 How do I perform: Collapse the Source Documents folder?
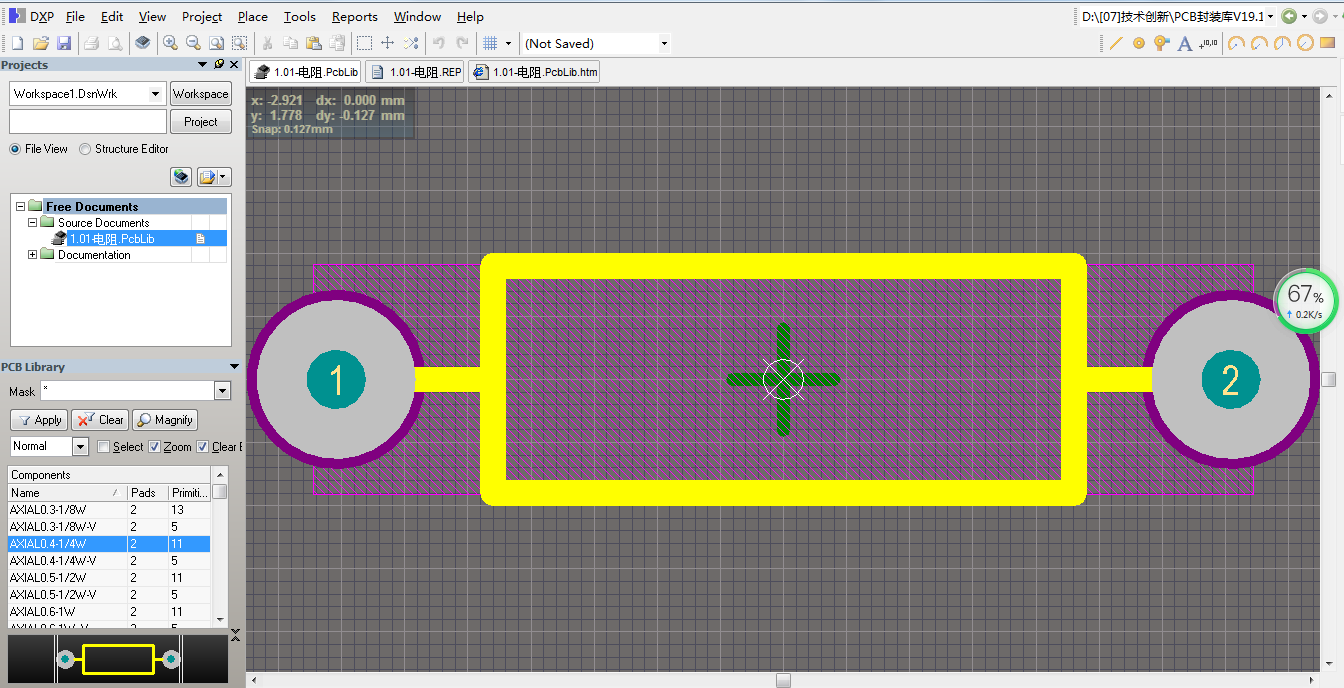pyautogui.click(x=32, y=223)
